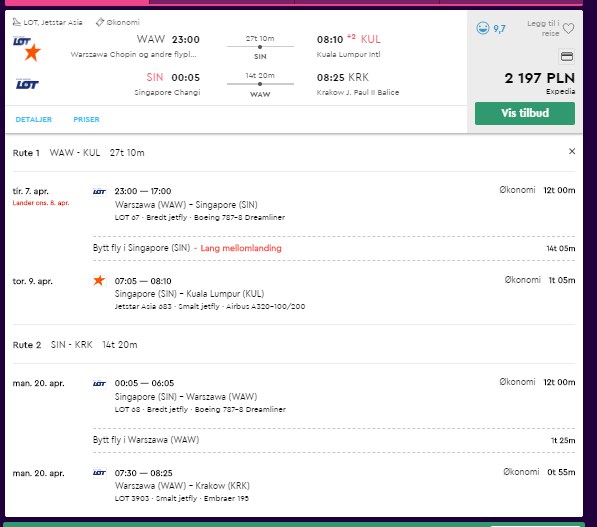Screen dimensions: 597x527
Task: Click the SIN 00:05 departure time
Action: pyautogui.click(x=173, y=77)
